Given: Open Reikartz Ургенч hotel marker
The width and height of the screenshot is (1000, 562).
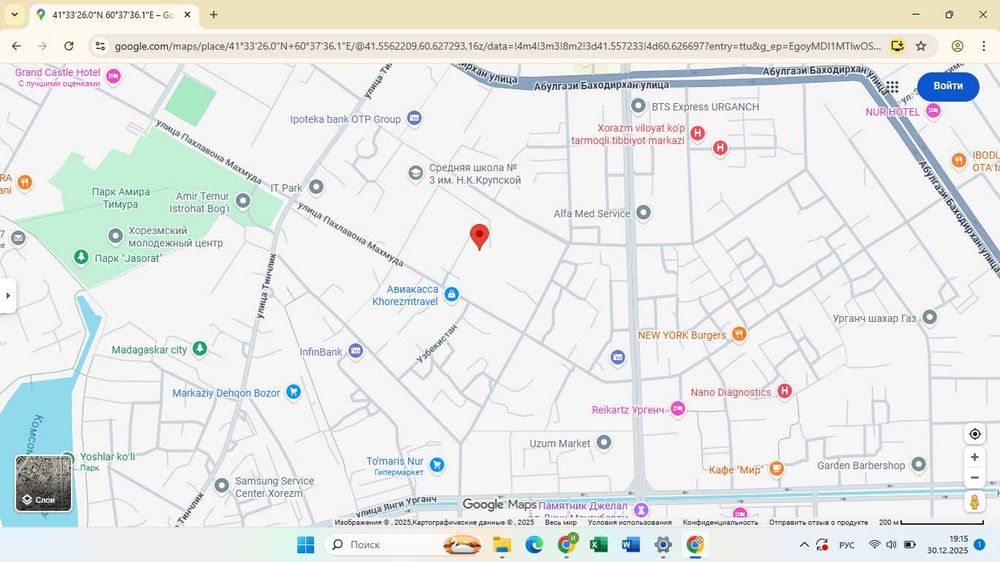Looking at the screenshot, I should pos(678,409).
